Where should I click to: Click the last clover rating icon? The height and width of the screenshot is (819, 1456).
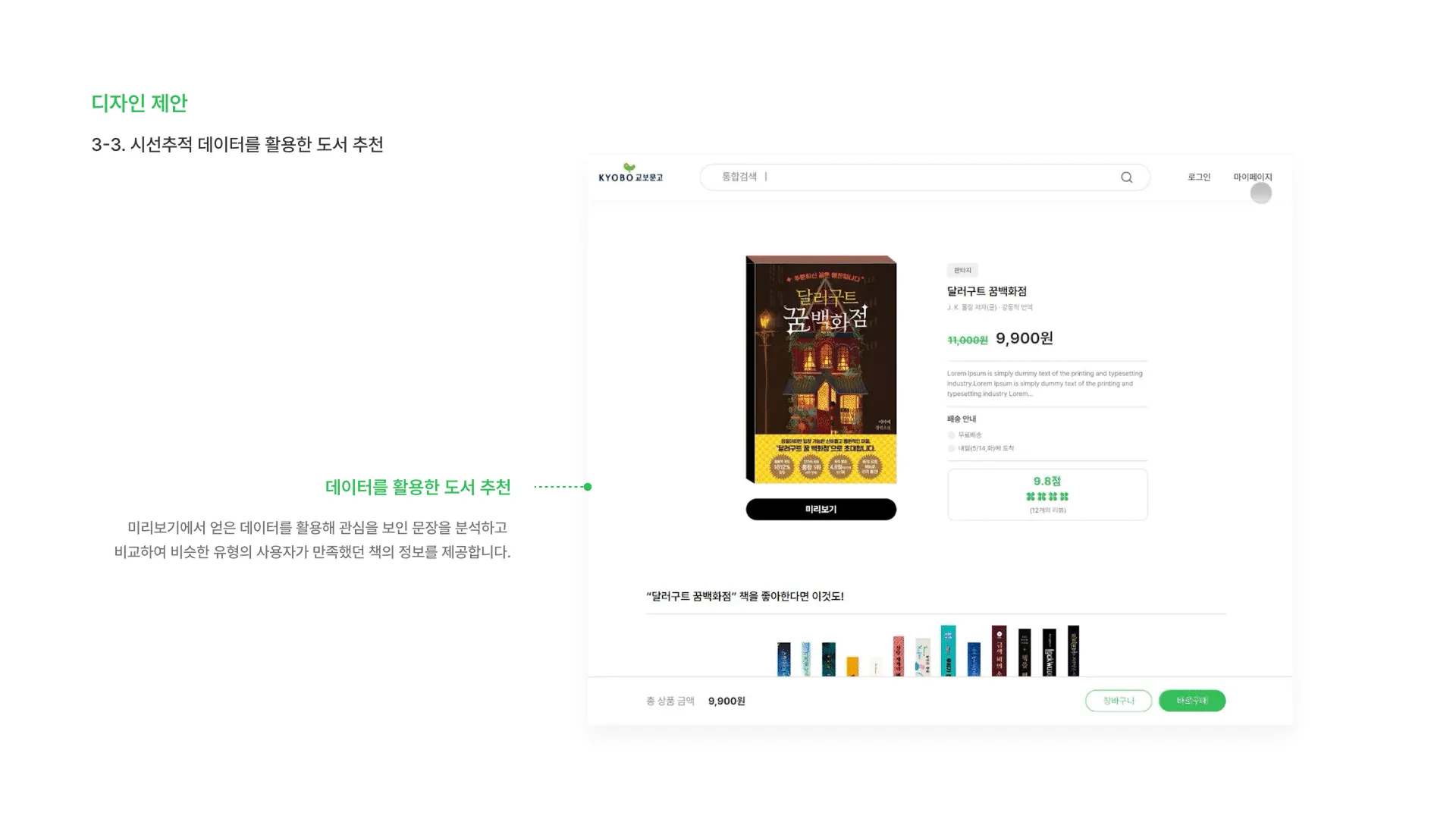pyautogui.click(x=1064, y=497)
